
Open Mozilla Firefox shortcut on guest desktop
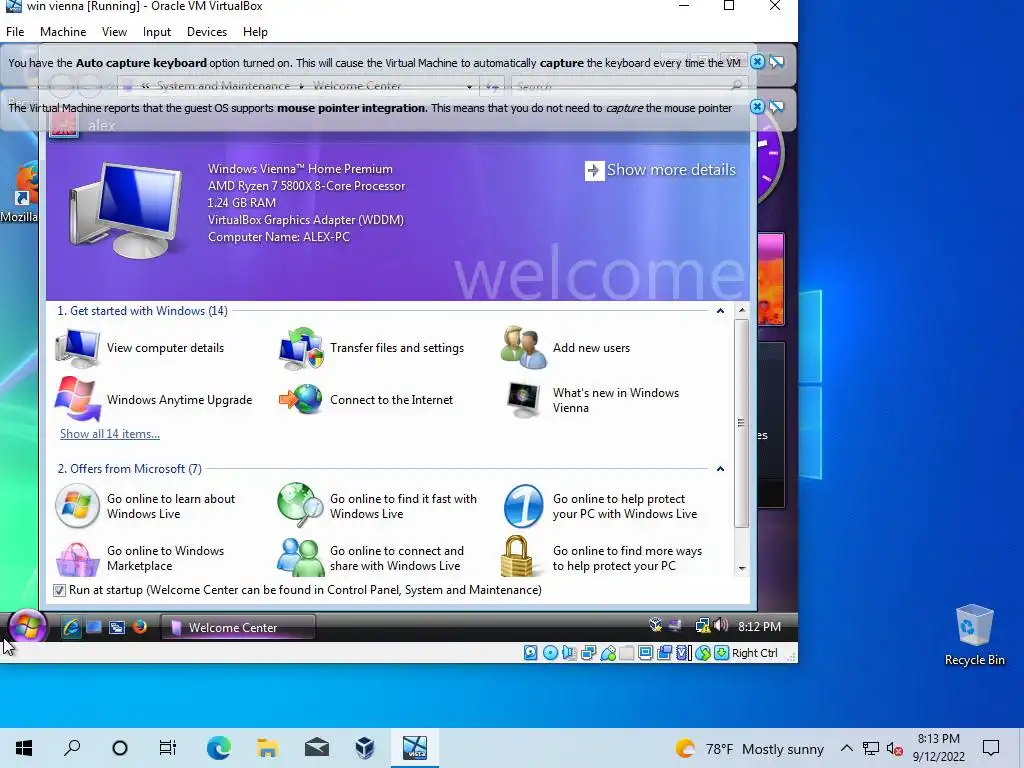click(x=20, y=193)
